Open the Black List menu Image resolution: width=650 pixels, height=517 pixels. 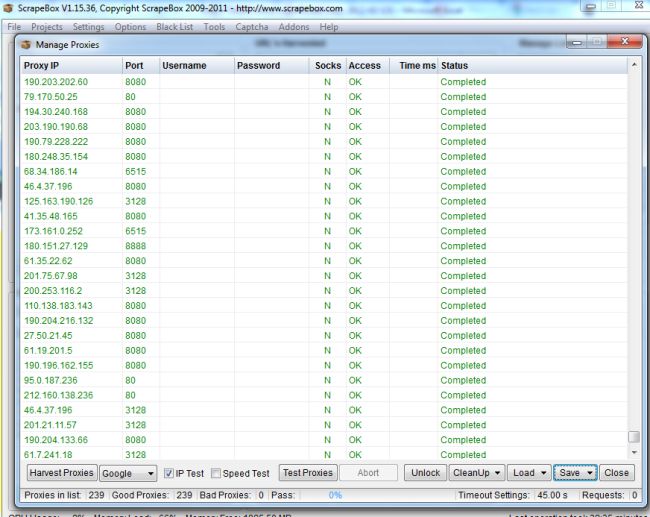point(174,27)
